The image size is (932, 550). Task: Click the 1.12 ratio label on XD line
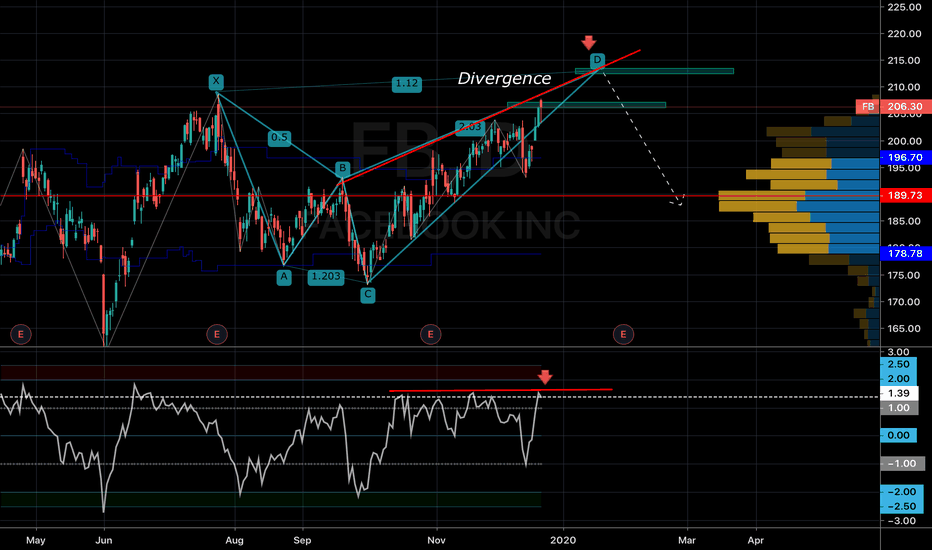point(407,84)
